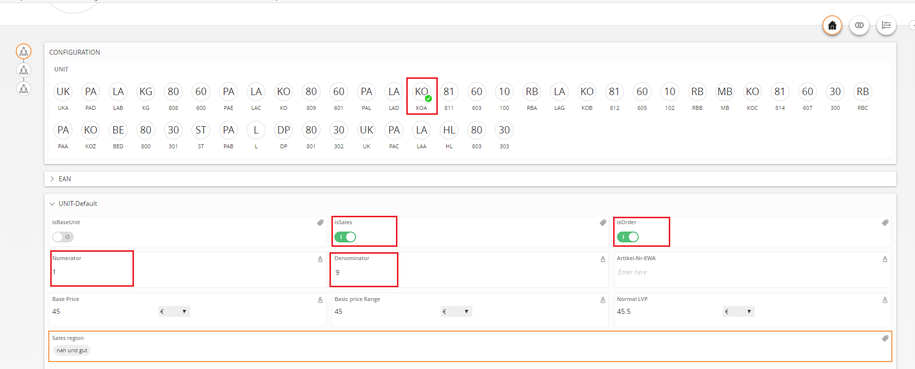Click the tag icon in isSales field

click(603, 222)
